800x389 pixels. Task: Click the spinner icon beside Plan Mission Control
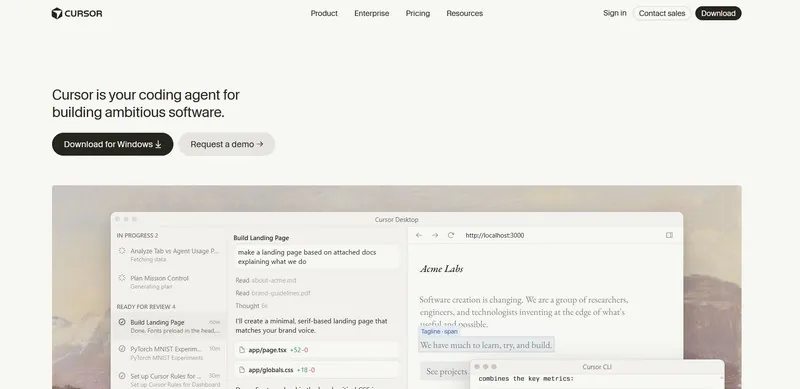coord(122,278)
